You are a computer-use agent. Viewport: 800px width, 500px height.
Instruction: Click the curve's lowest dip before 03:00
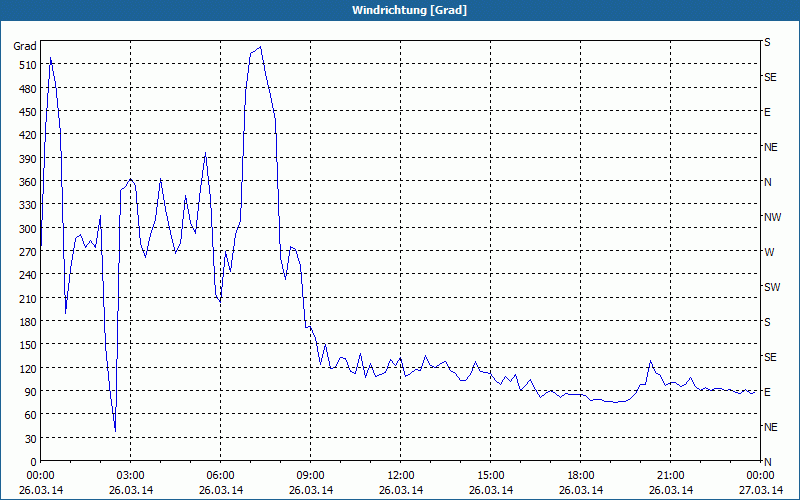[x=115, y=431]
